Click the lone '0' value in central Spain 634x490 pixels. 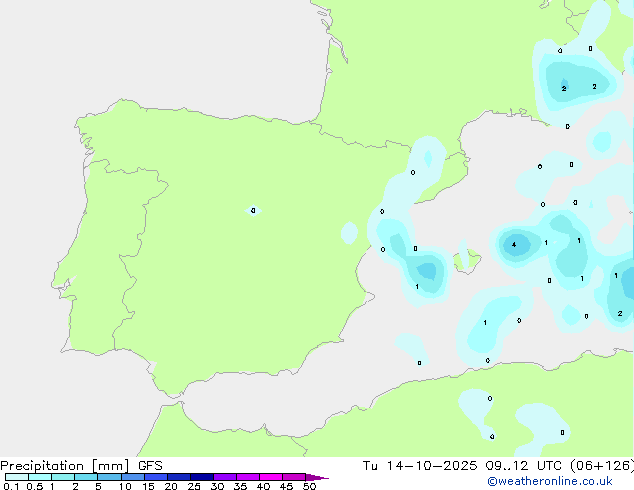pyautogui.click(x=253, y=211)
